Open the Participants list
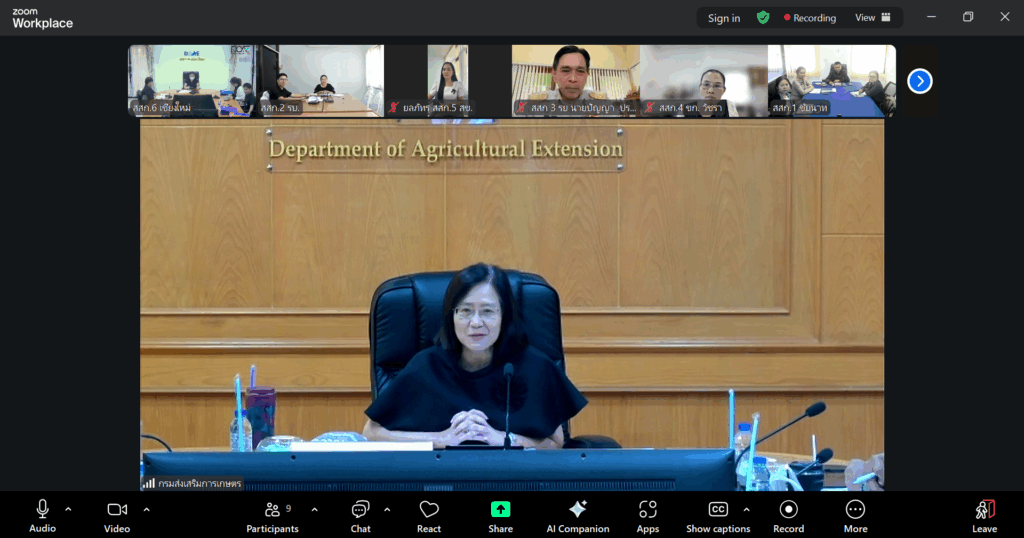1024x538 pixels. pos(272,515)
